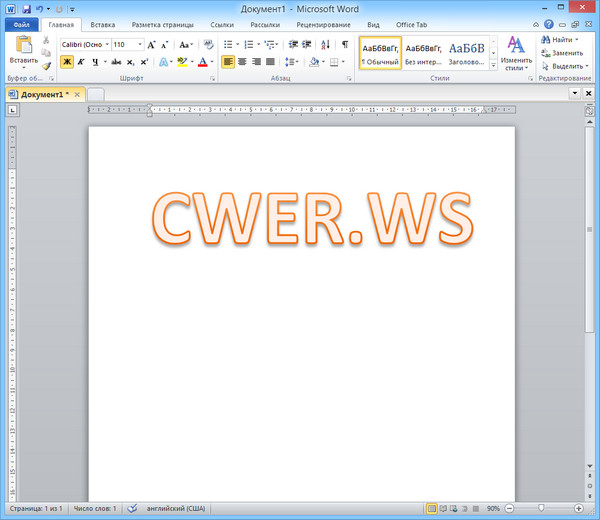Expand the Styles gallery list
Image resolution: width=600 pixels, height=520 pixels.
[x=494, y=65]
